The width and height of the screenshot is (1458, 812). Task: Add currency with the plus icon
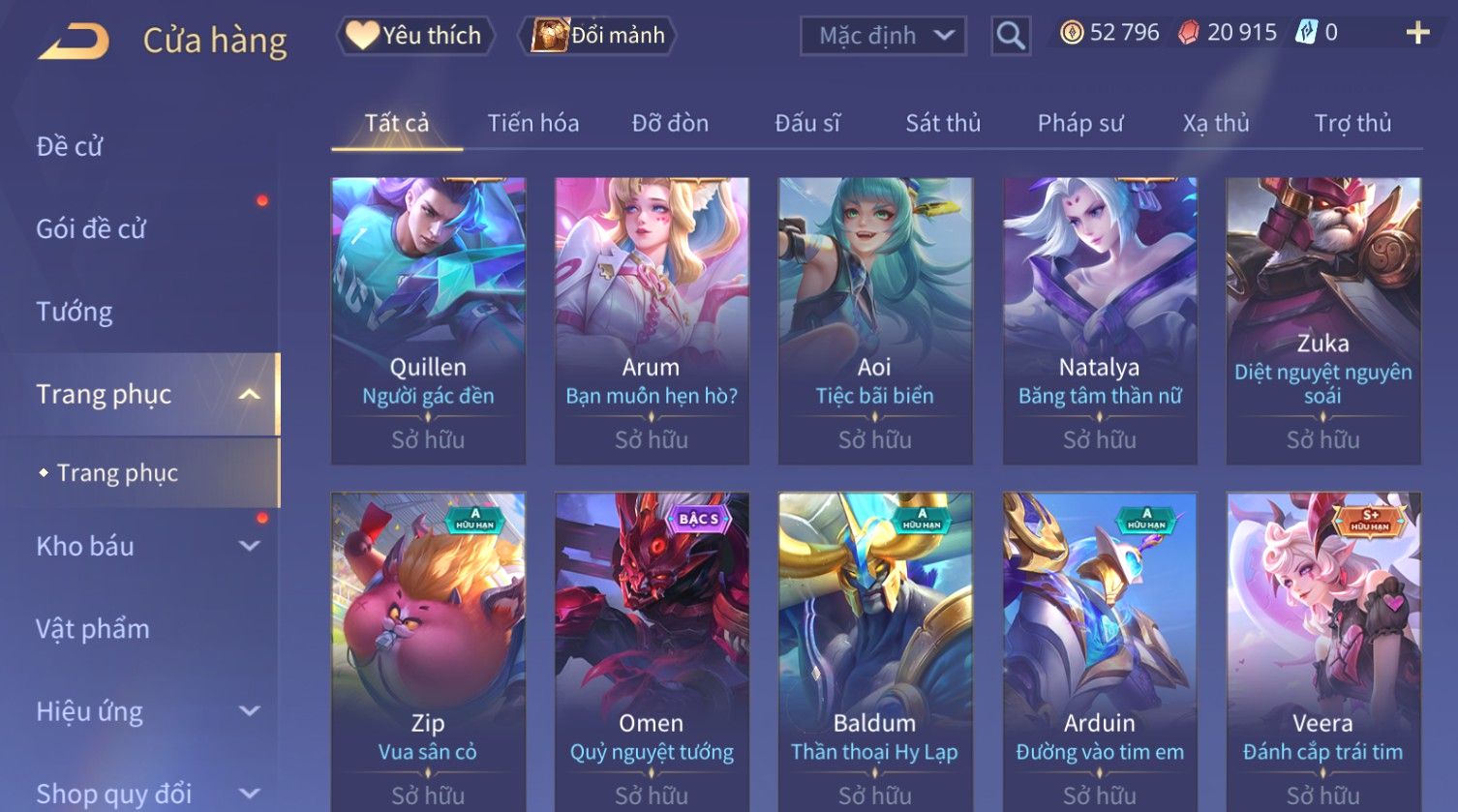1417,33
